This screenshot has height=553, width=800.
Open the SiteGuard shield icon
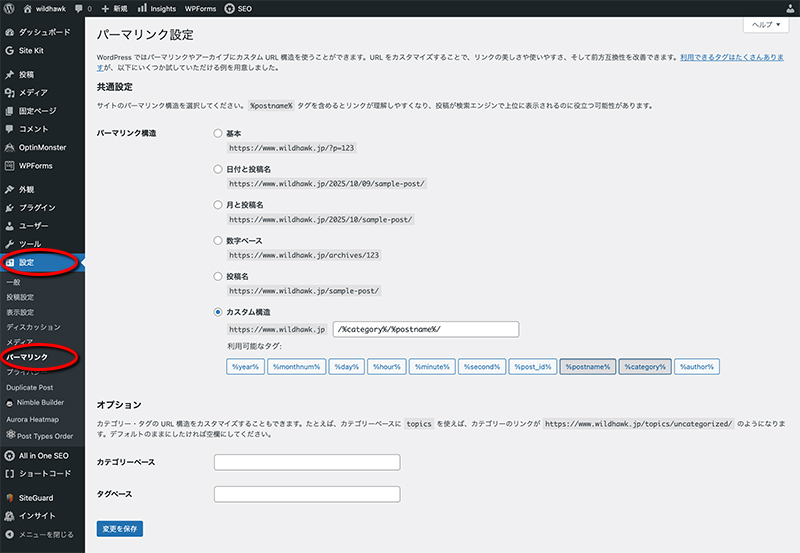9,497
